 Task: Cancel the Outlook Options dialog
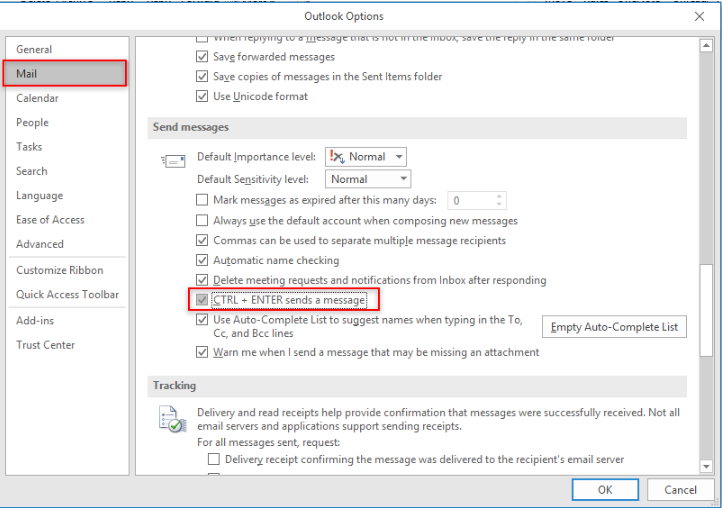(x=680, y=490)
